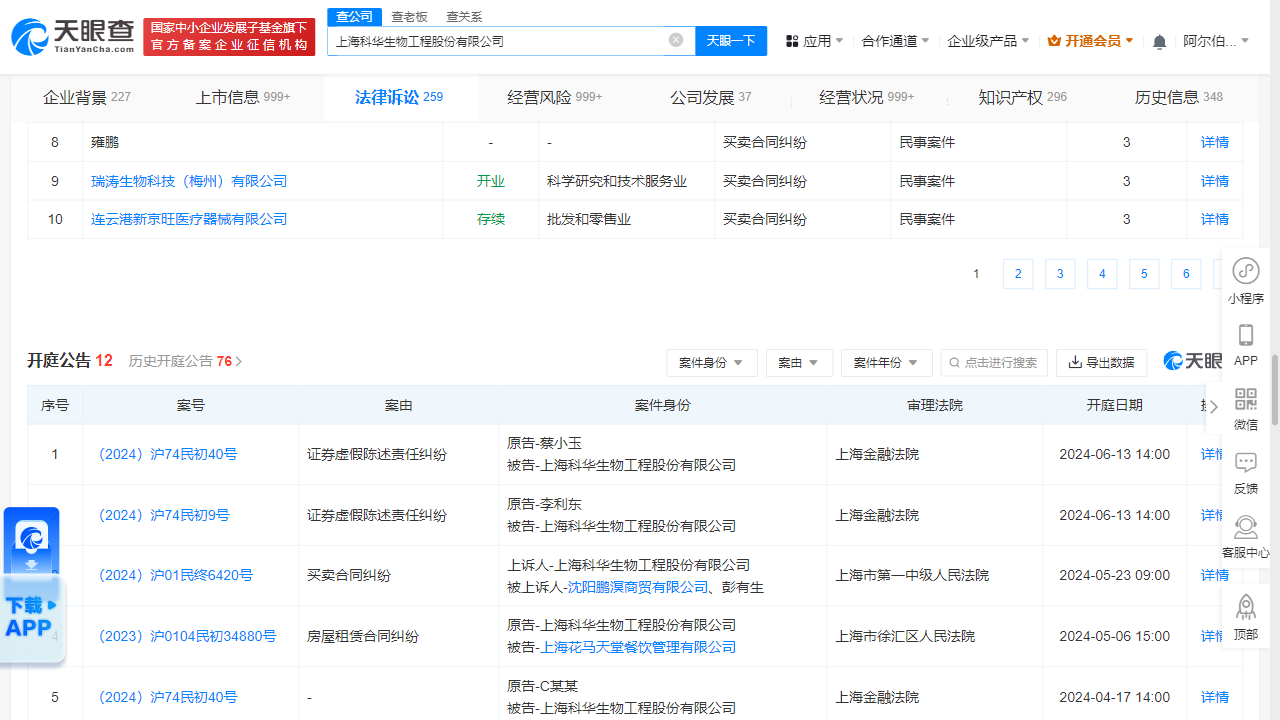Expand the 案件身份 filter dropdown
Viewport: 1280px width, 720px height.
point(712,363)
